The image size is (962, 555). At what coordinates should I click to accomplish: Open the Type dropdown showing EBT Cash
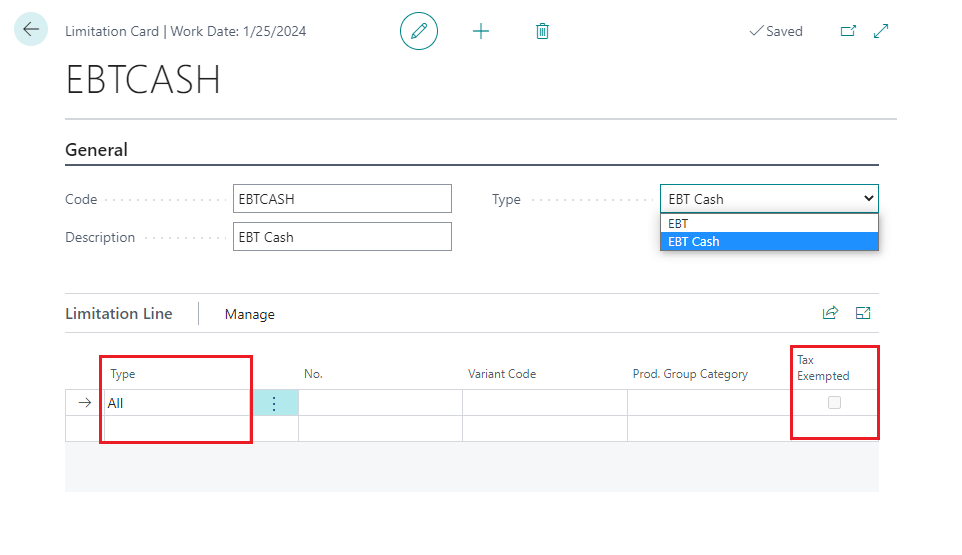point(768,199)
